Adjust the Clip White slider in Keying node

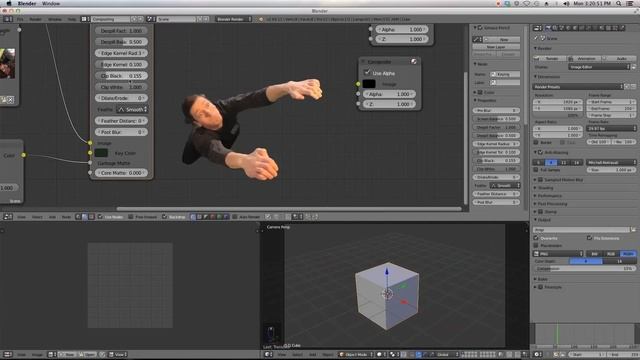(x=121, y=87)
